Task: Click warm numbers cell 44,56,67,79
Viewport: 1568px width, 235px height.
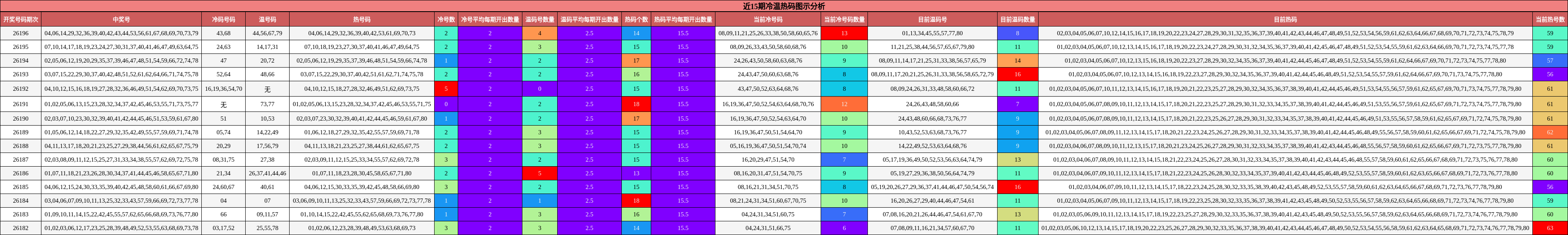Action: 267,34
